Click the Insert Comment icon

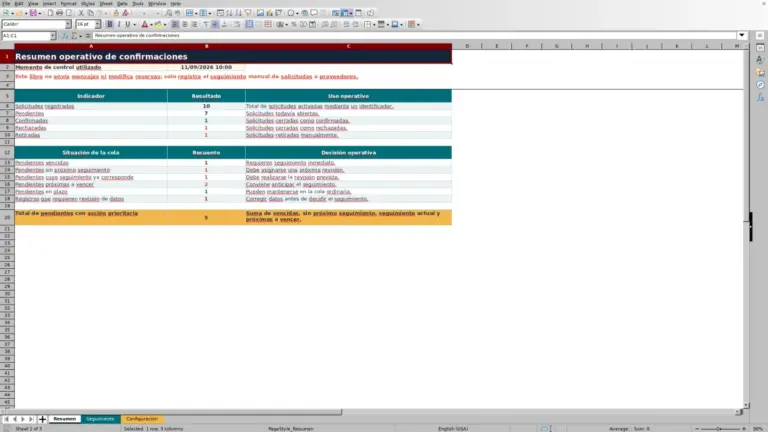pyautogui.click(x=314, y=13)
